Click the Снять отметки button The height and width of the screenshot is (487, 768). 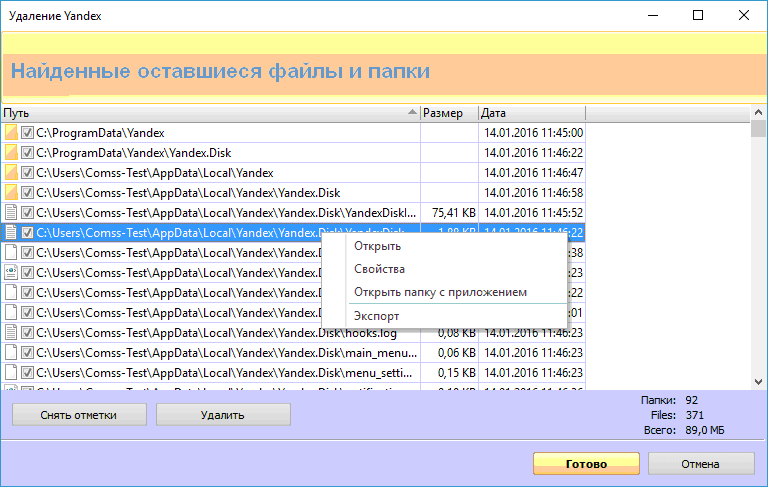click(79, 415)
